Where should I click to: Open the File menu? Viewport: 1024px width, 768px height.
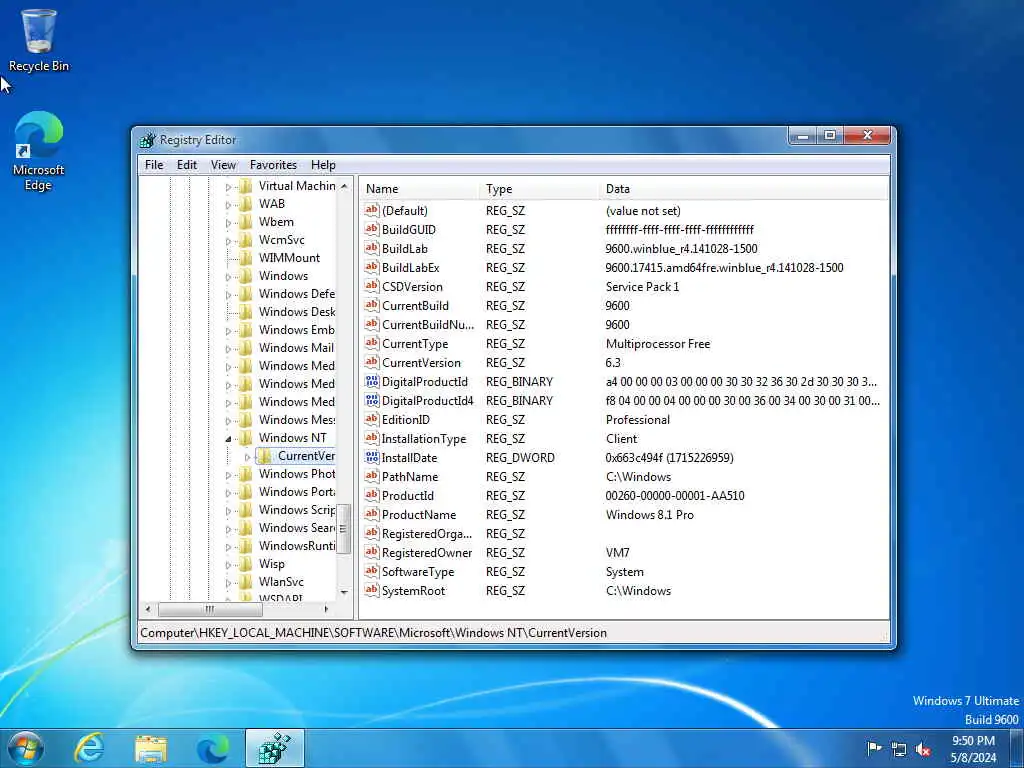pos(154,165)
